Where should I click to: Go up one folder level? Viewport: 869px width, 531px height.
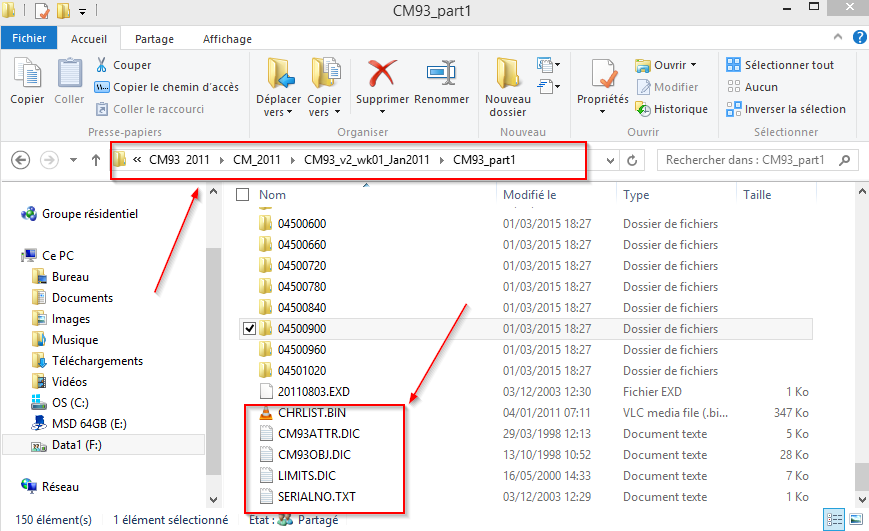[96, 160]
